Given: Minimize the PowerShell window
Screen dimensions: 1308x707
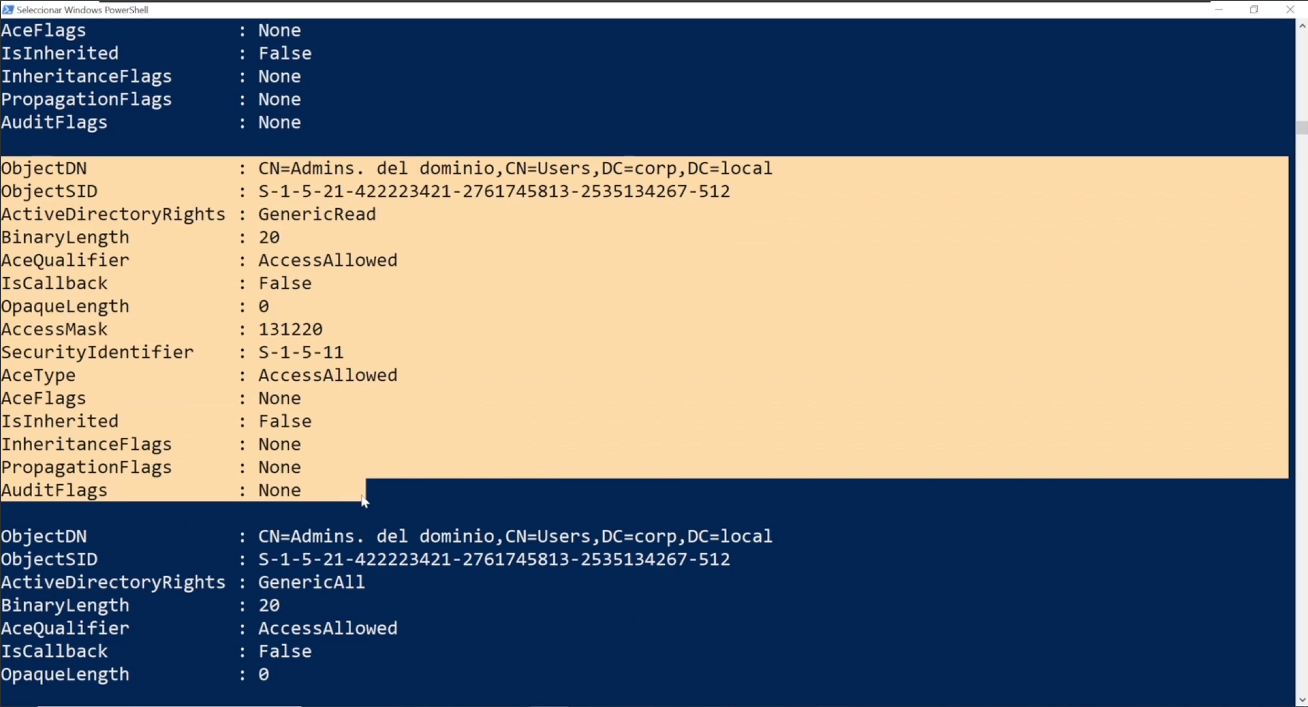Looking at the screenshot, I should pos(1219,9).
